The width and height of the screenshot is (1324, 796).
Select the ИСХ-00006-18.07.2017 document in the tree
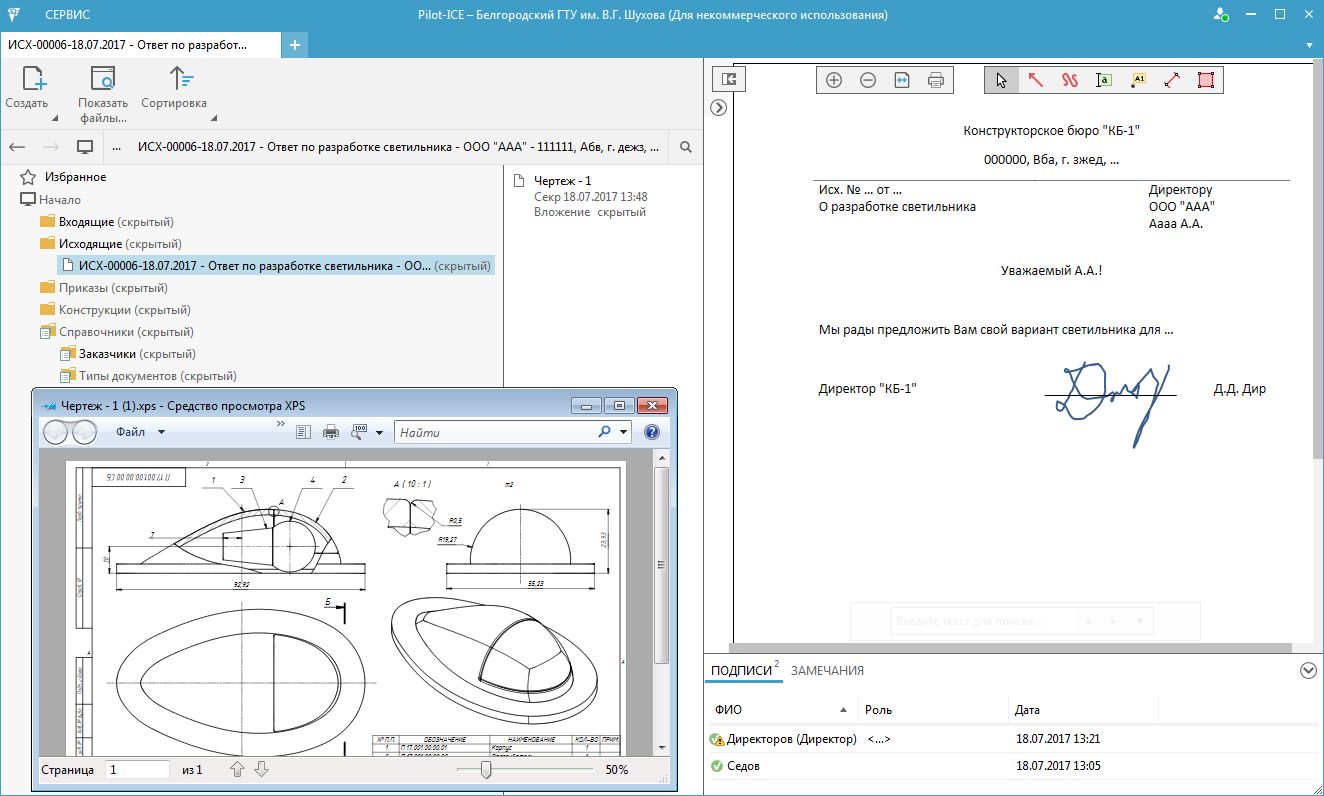[x=276, y=266]
